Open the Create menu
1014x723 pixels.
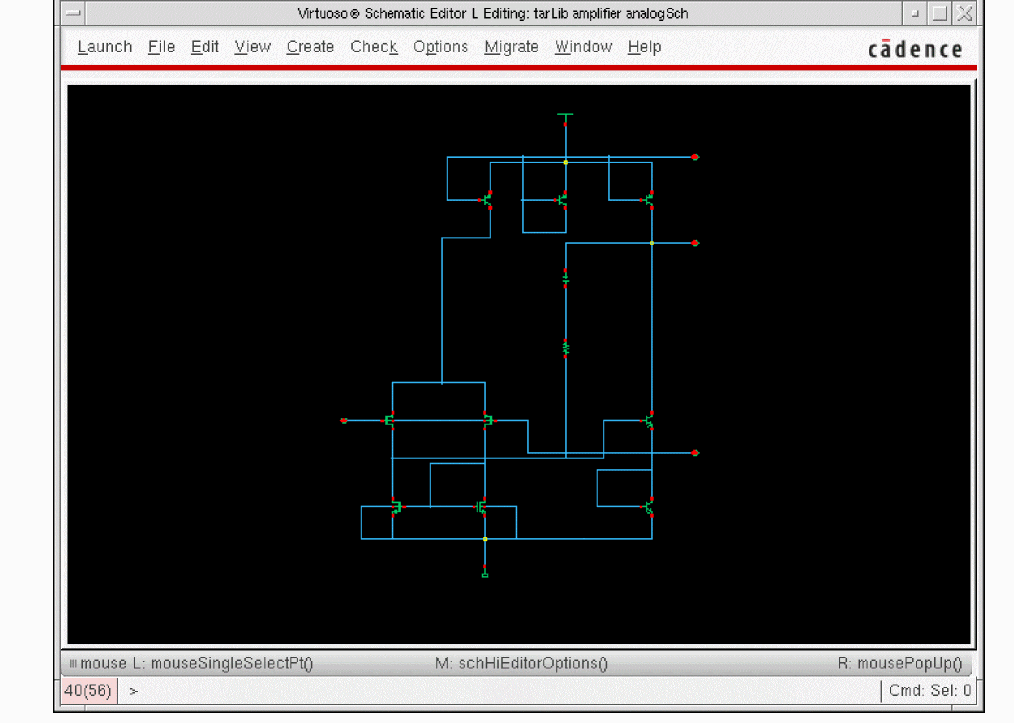(x=310, y=47)
